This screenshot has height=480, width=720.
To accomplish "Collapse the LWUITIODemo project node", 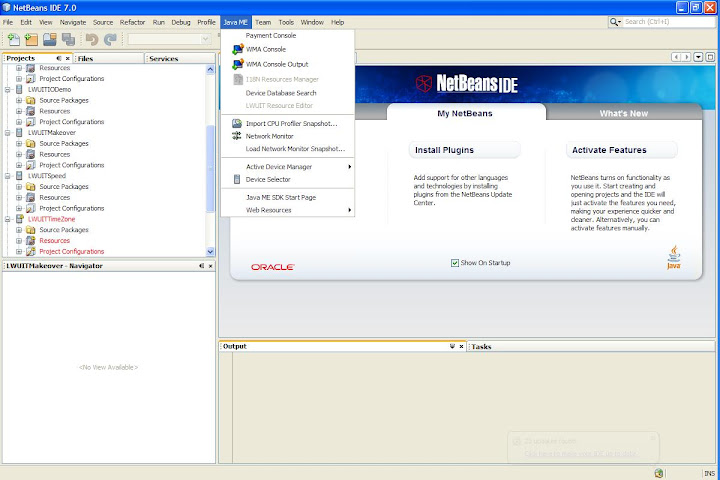I will tap(8, 90).
